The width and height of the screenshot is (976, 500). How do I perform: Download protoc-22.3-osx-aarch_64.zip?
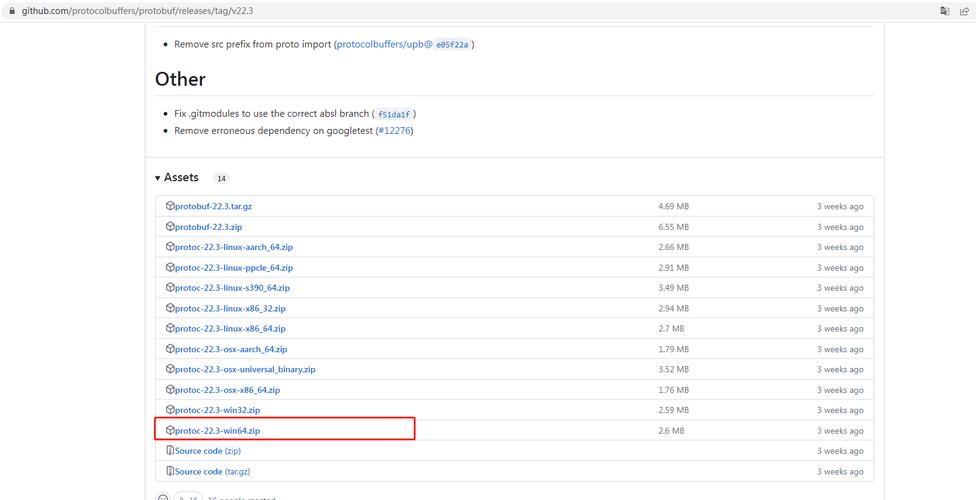pos(232,349)
